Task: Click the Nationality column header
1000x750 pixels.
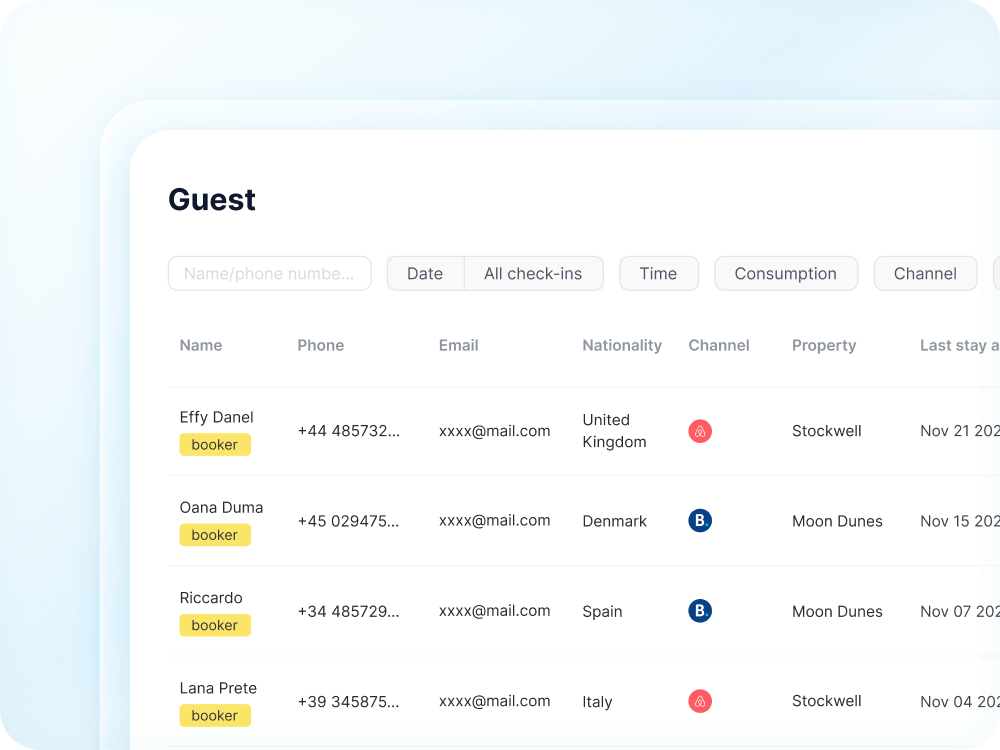Action: [622, 345]
